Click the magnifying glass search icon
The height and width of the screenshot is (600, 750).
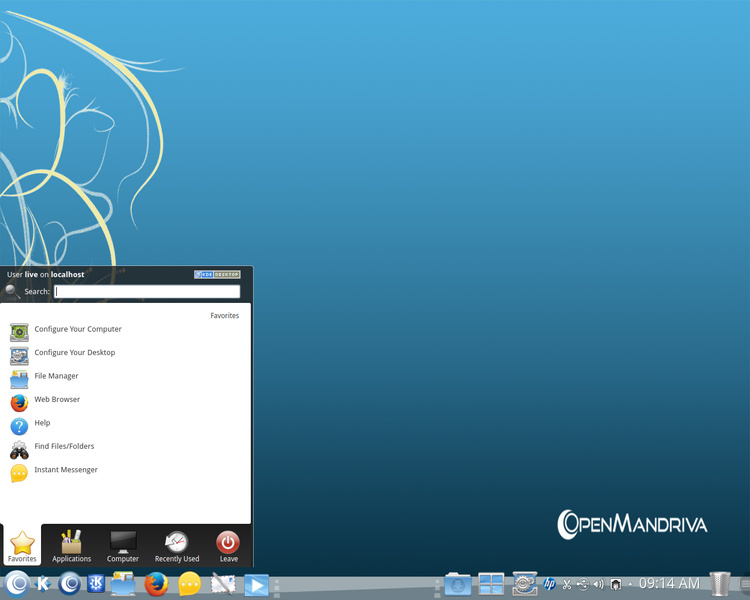[12, 291]
